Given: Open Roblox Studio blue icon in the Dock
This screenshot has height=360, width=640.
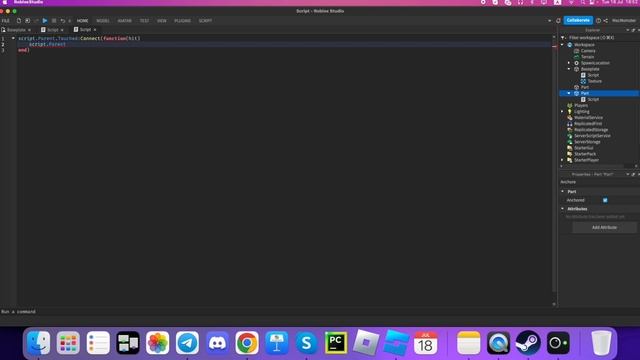Looking at the screenshot, I should tap(396, 343).
